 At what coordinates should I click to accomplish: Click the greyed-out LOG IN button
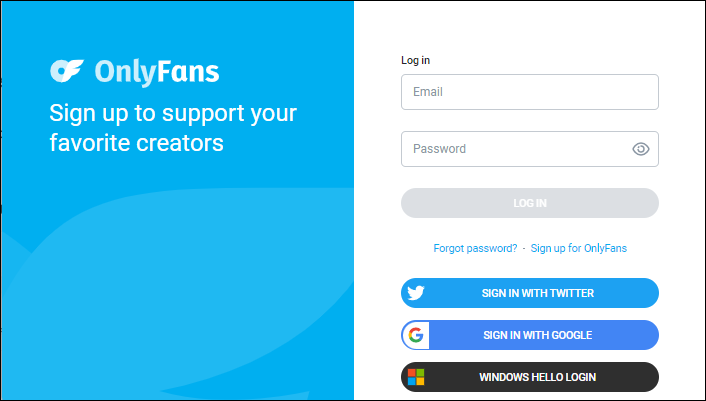click(x=530, y=203)
